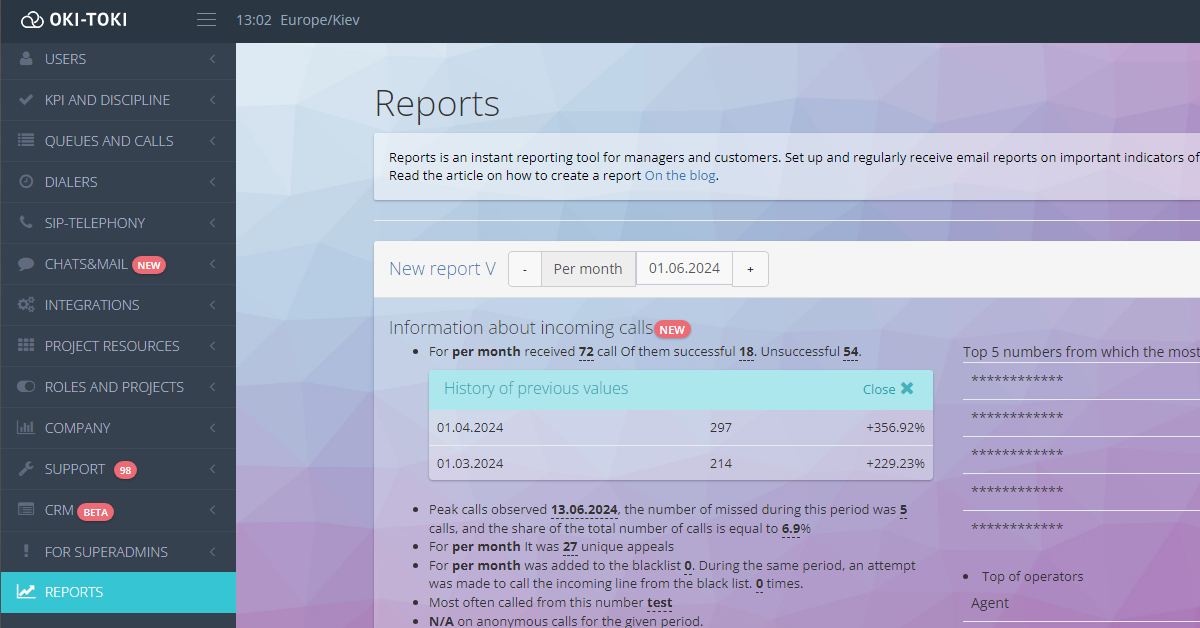
Task: Close the History of previous values panel
Action: 888,389
